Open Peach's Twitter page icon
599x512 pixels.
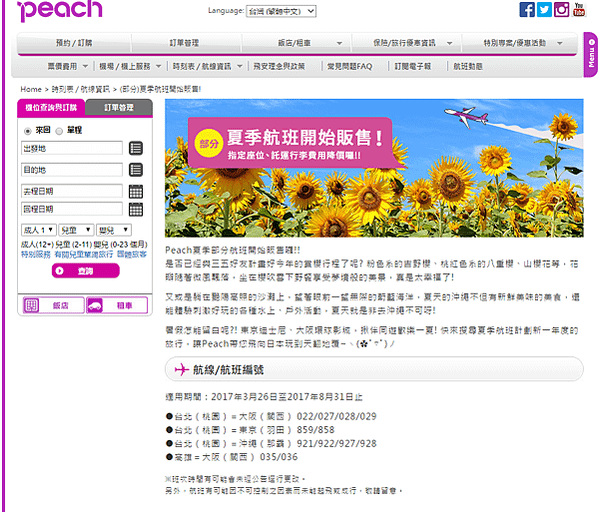tap(544, 10)
